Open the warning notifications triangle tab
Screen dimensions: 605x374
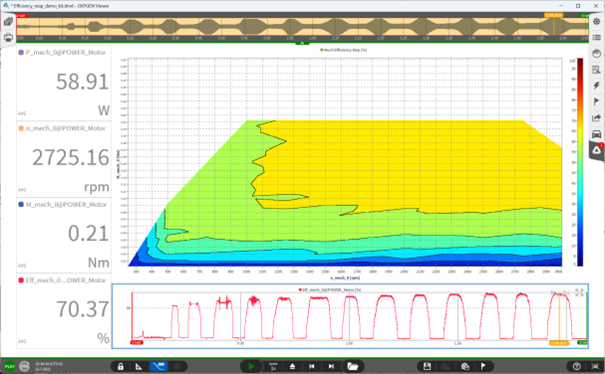tap(597, 150)
